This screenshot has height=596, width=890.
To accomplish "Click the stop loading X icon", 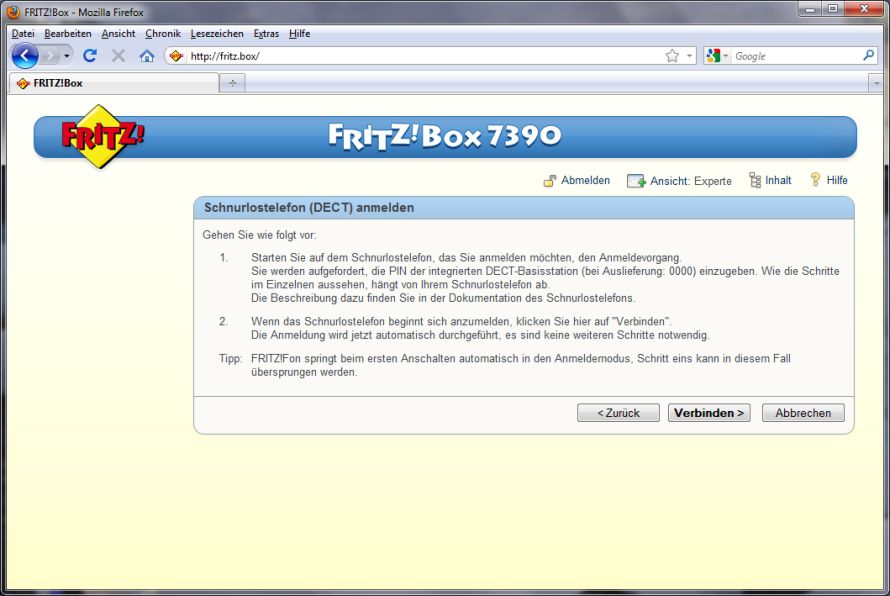I will pos(118,56).
